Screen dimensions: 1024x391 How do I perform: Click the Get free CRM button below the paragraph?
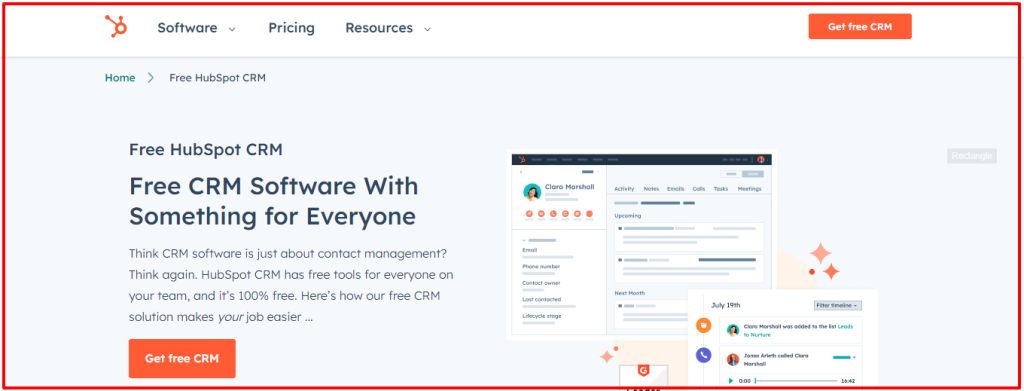(x=182, y=358)
